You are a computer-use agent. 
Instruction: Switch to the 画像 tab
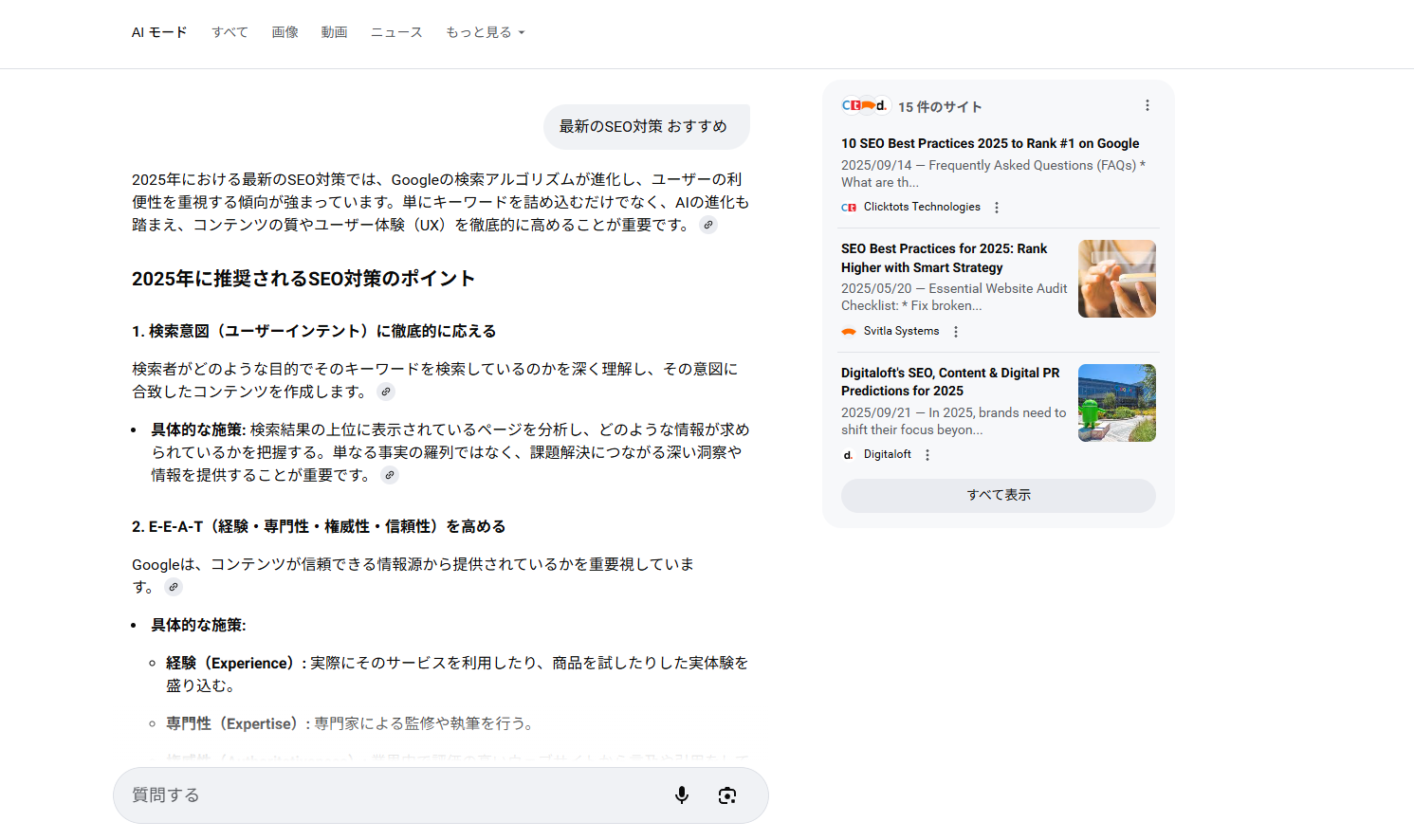coord(285,32)
